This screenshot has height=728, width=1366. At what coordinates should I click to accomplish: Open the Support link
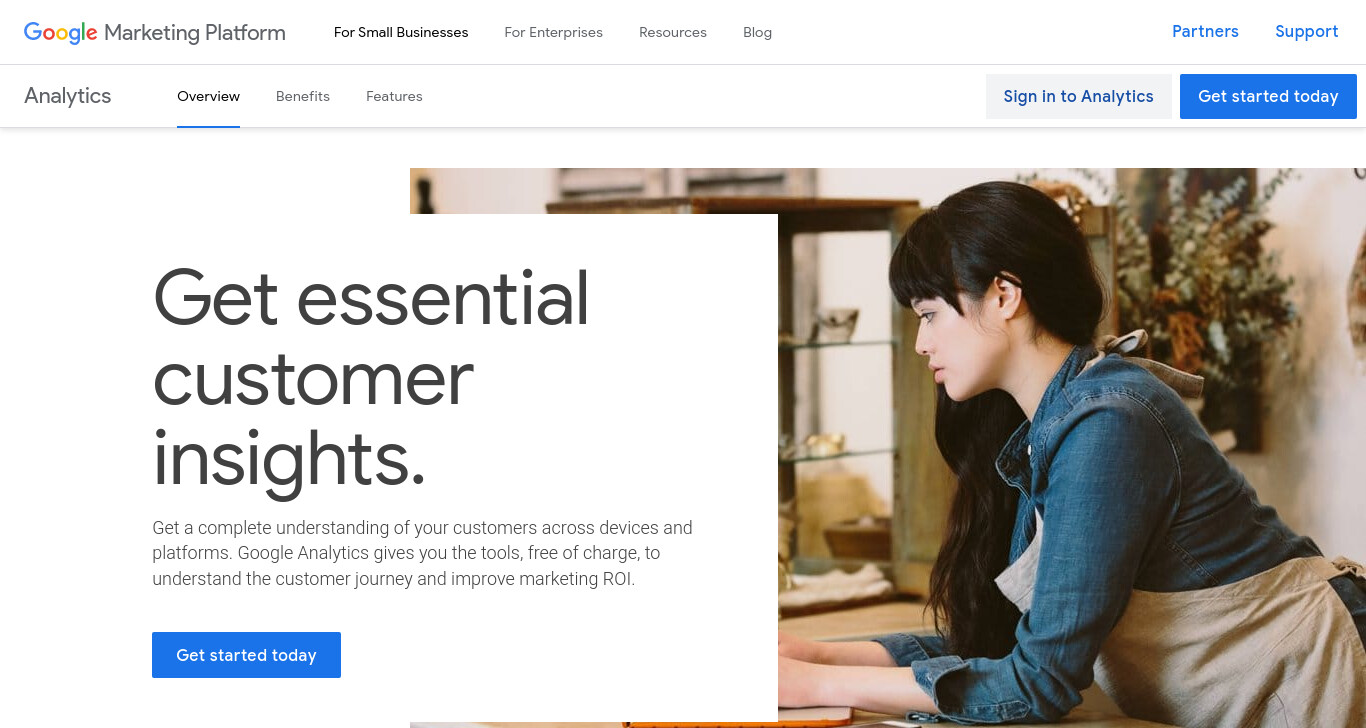pos(1306,31)
